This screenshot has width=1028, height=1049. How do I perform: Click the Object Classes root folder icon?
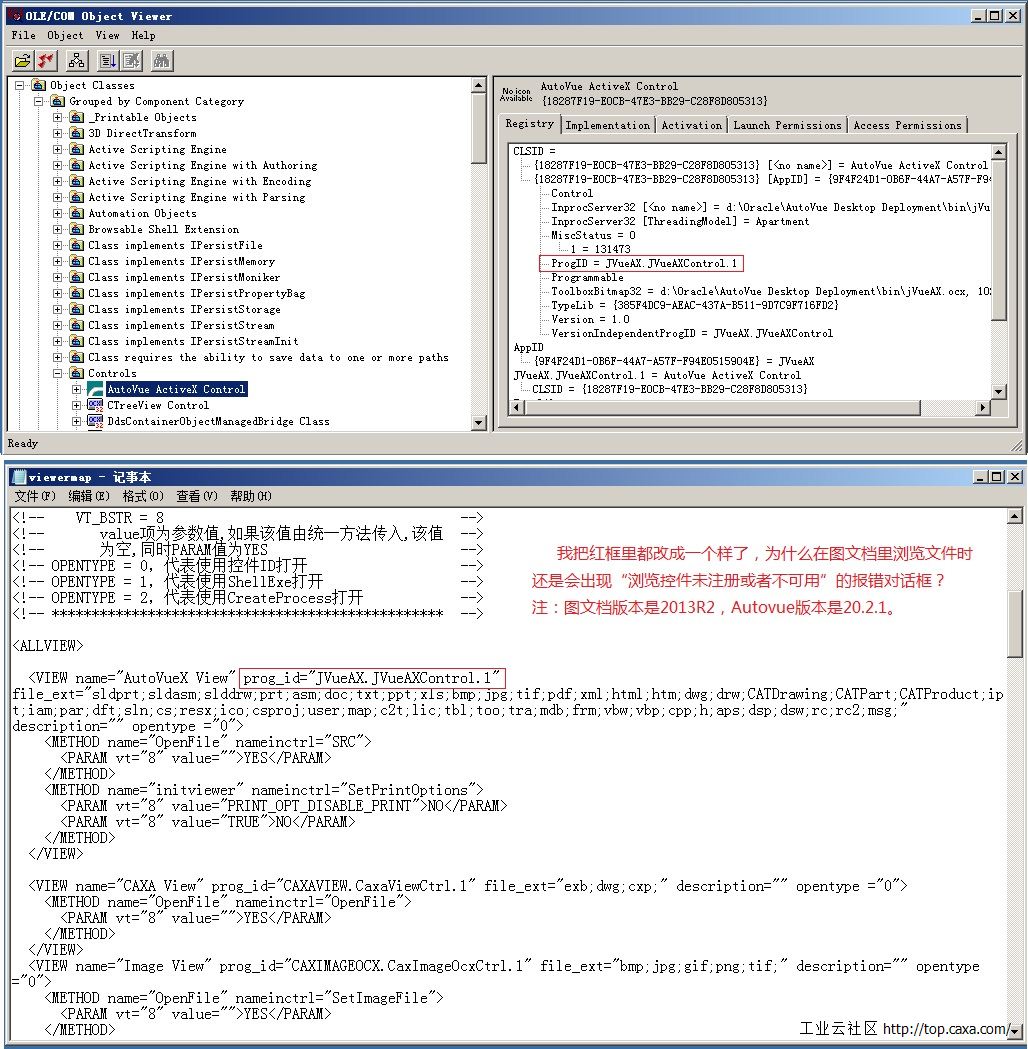coord(39,85)
